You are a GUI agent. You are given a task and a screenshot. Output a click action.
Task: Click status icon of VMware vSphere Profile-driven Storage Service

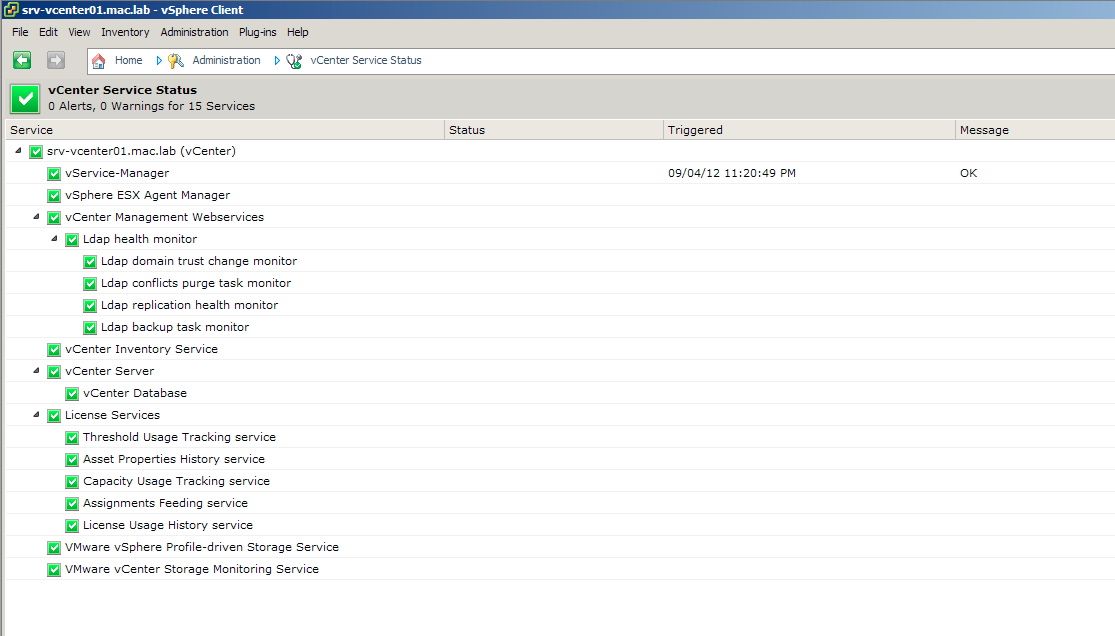pyautogui.click(x=54, y=548)
